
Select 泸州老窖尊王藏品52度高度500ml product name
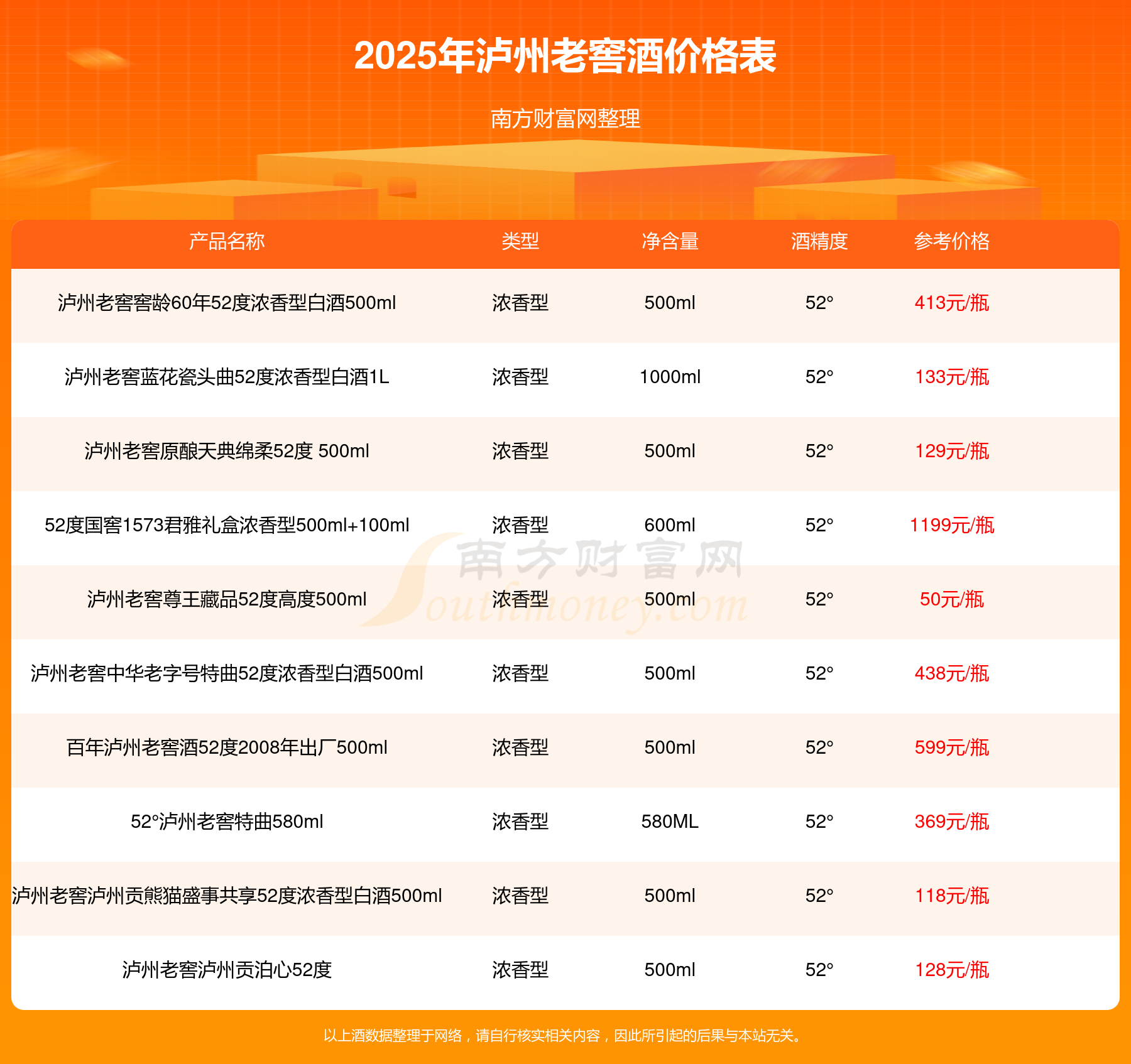(x=227, y=599)
